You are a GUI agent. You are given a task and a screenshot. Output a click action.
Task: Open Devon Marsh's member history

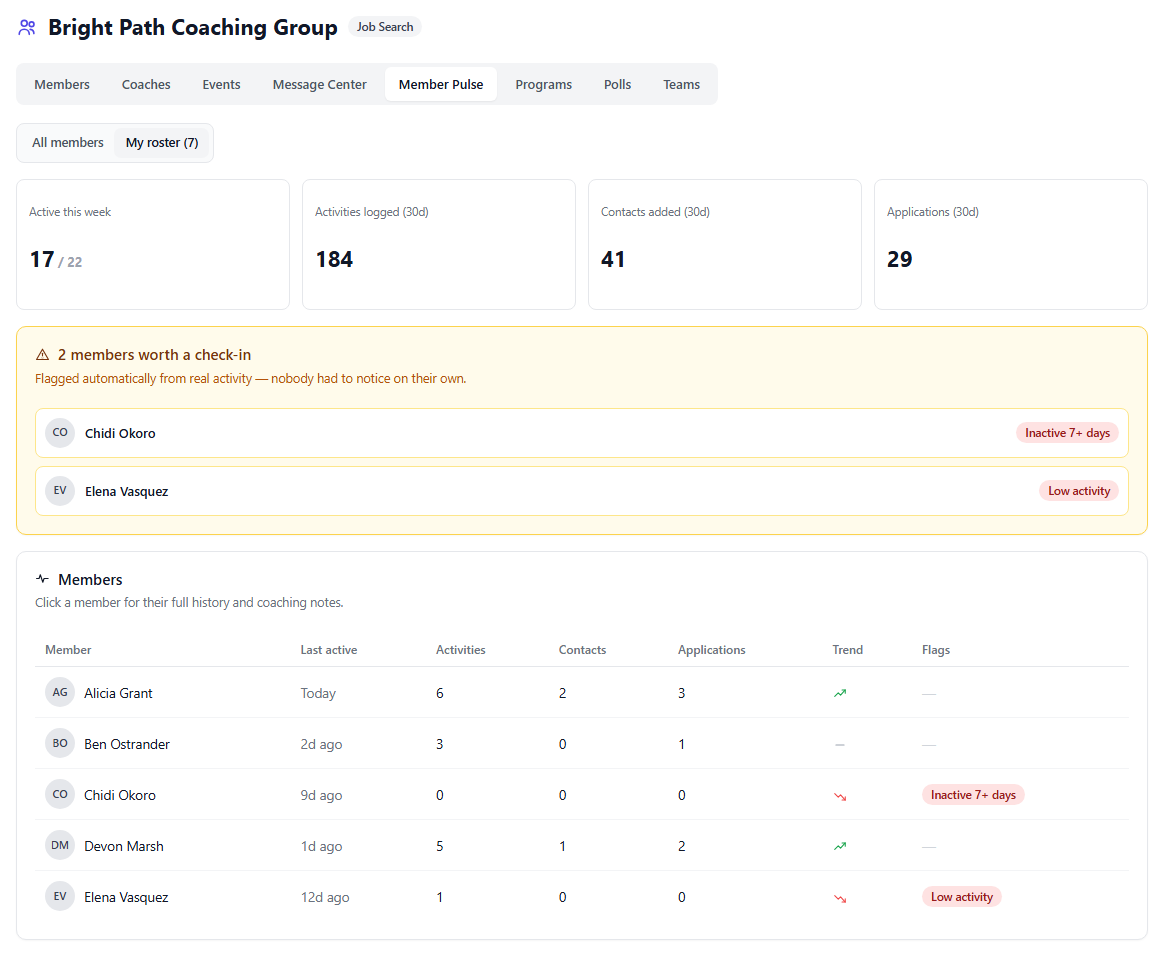pos(582,845)
